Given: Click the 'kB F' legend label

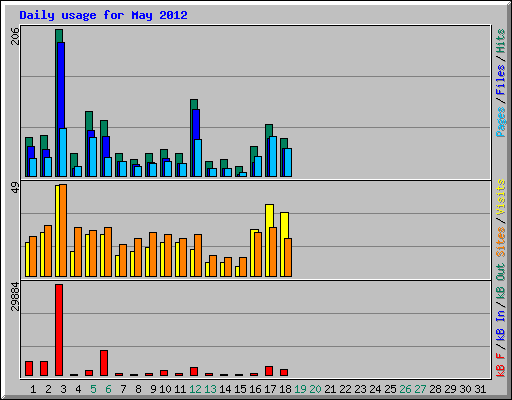Looking at the screenshot, I should point(501,365).
